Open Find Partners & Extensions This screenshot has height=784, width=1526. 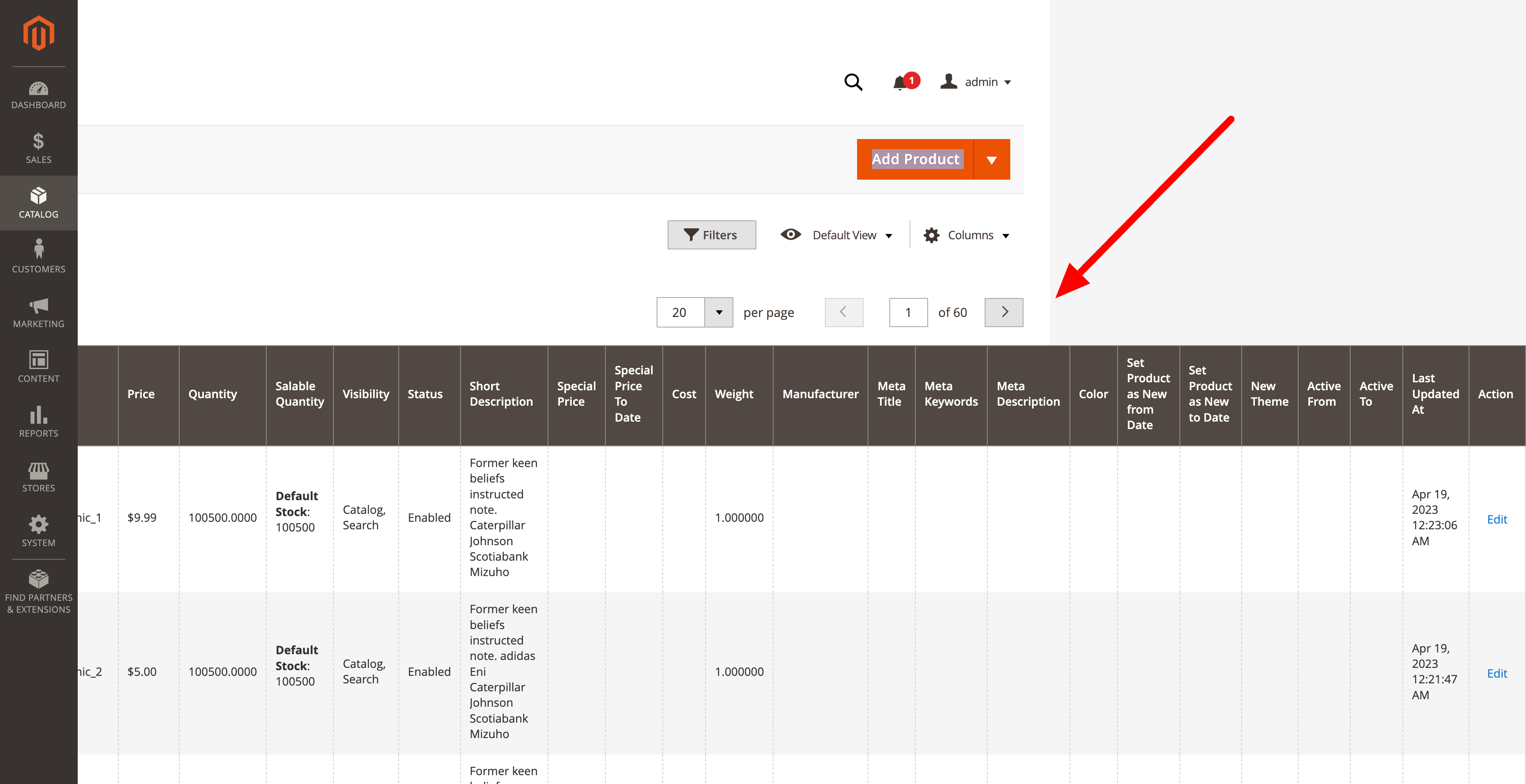click(38, 592)
